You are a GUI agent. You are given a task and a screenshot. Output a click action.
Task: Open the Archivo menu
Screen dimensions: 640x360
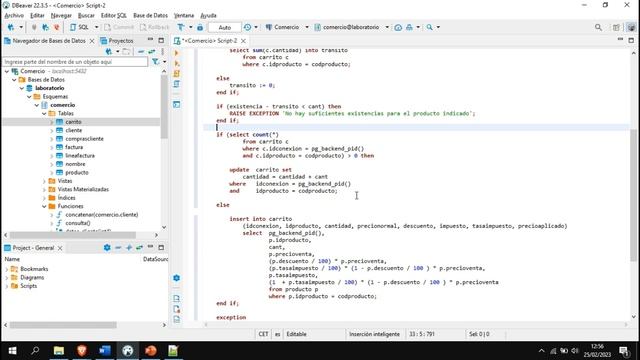pyautogui.click(x=14, y=16)
